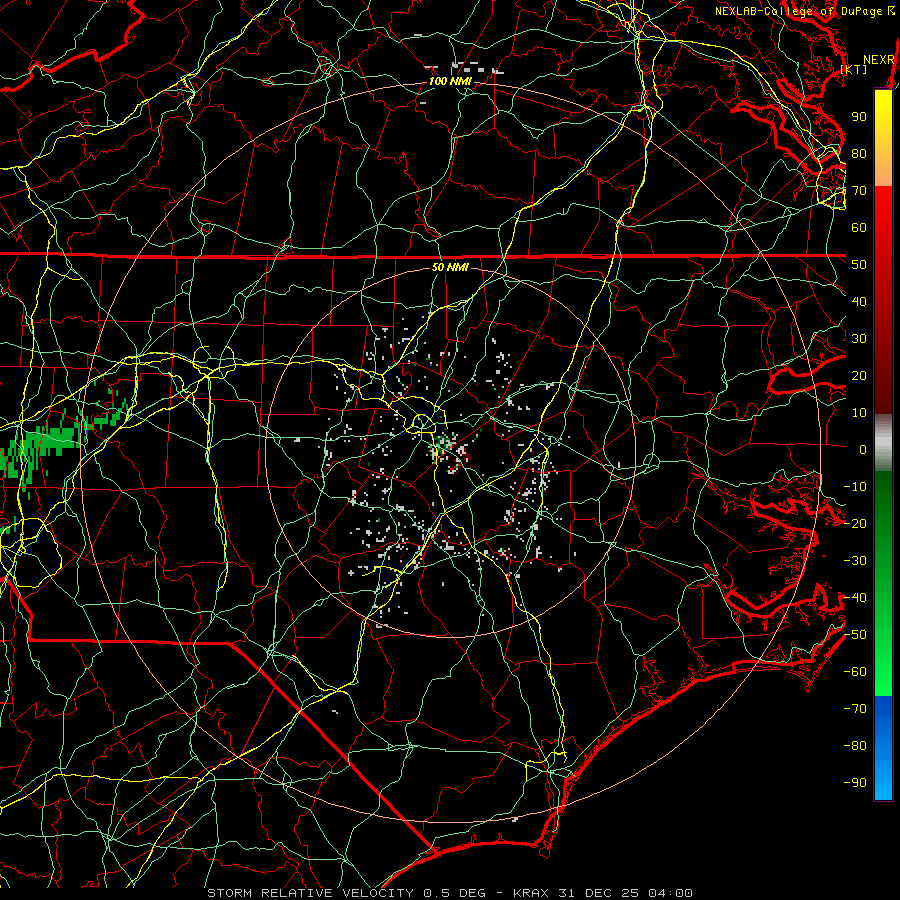Click the 0 value on velocity scale

pos(863,450)
